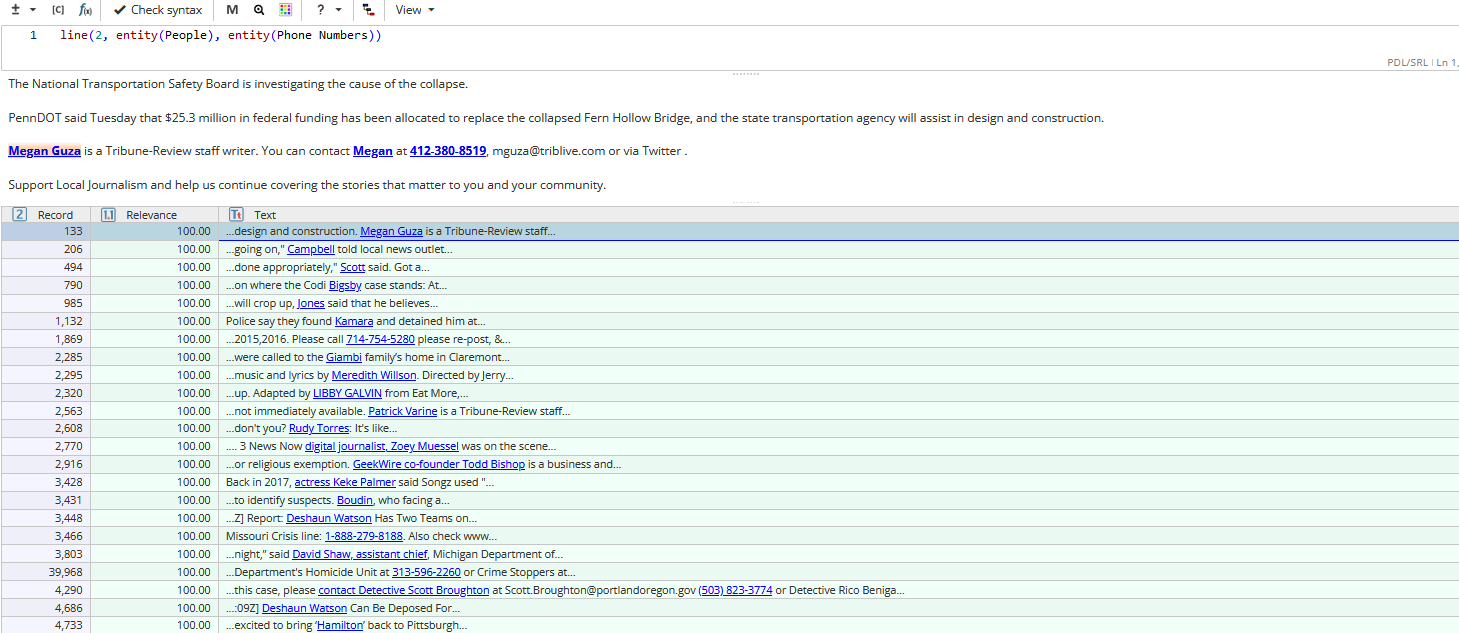Click the bold M toolbar icon
The height and width of the screenshot is (633, 1459).
(232, 10)
